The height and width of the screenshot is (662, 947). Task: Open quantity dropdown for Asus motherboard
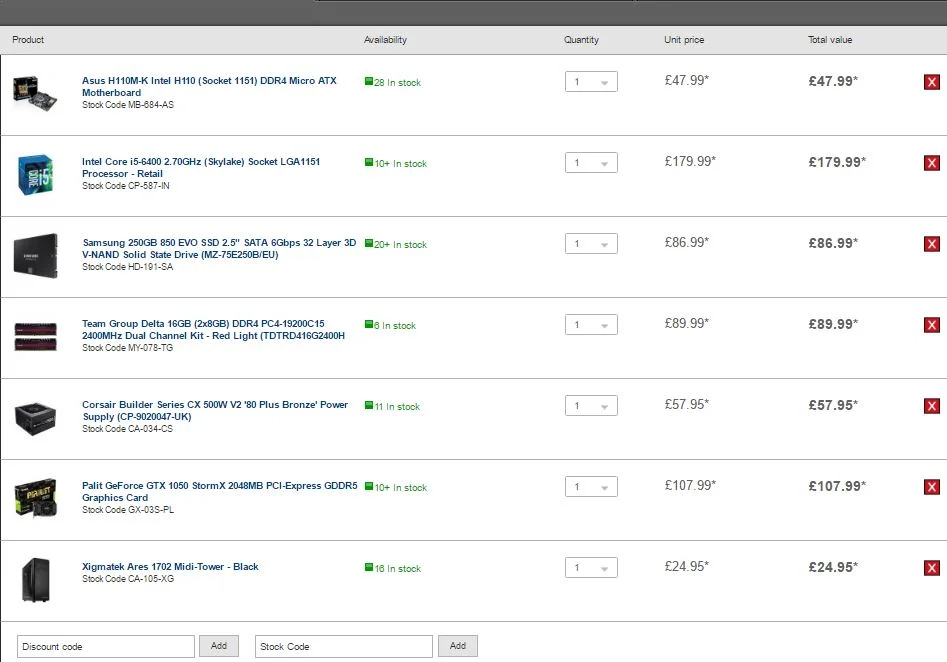[591, 82]
